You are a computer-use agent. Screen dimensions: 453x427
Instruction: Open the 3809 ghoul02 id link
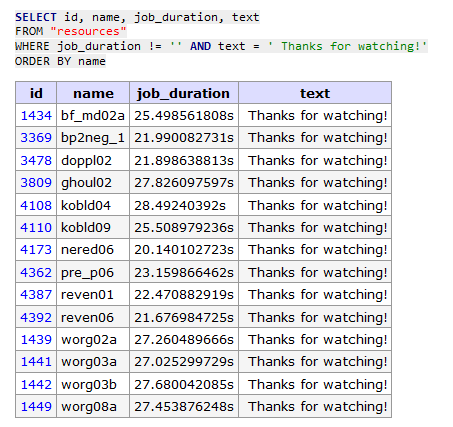pyautogui.click(x=36, y=183)
